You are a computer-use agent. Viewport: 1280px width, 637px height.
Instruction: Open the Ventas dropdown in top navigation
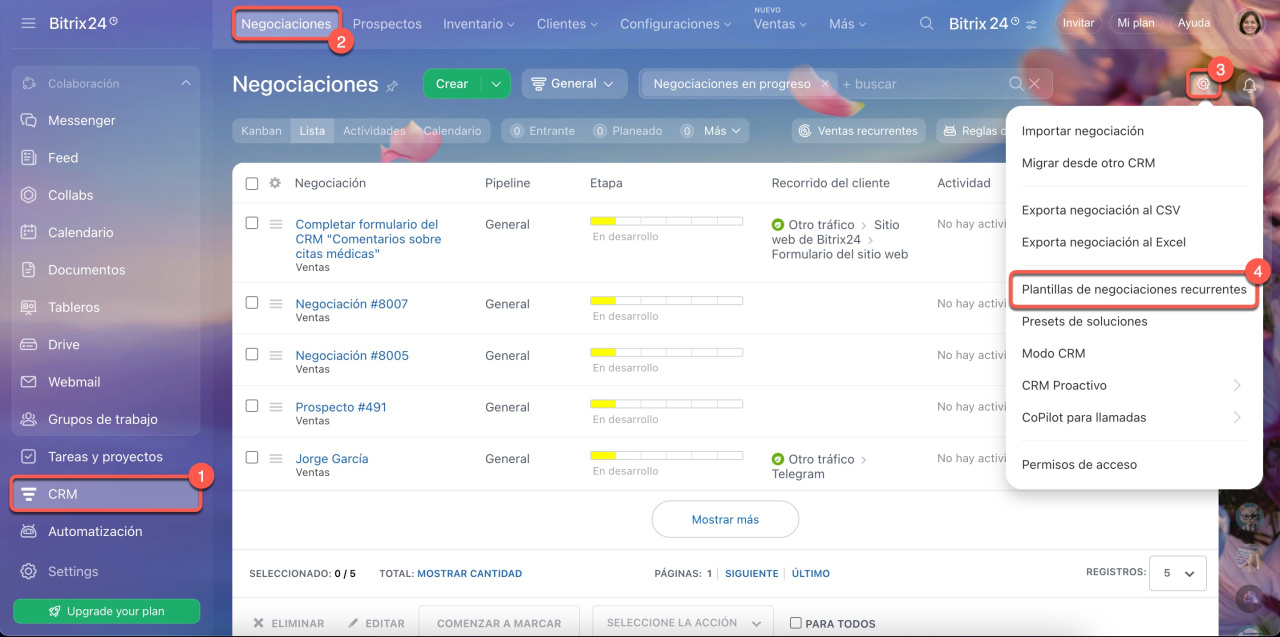coord(780,24)
